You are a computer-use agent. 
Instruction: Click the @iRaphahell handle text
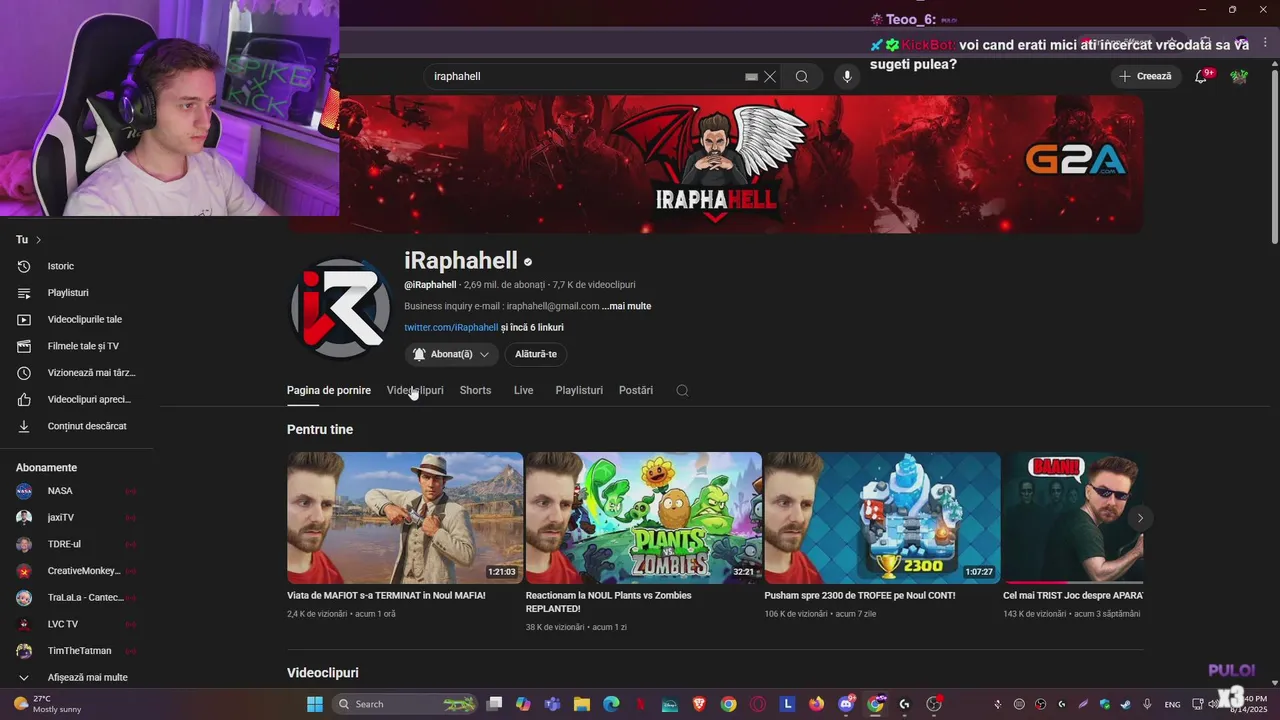coord(430,285)
